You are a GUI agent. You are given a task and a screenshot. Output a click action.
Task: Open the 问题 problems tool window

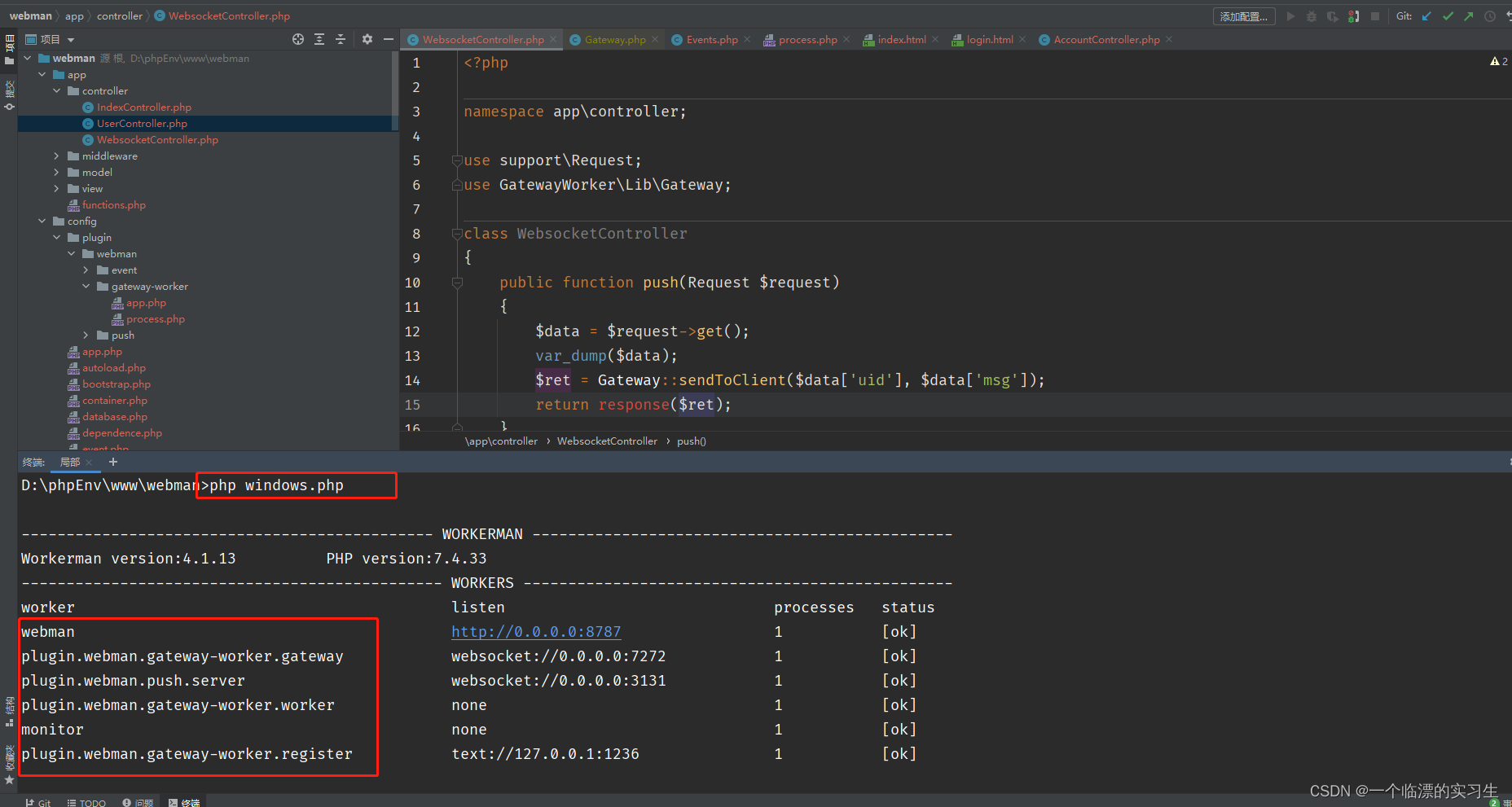(x=138, y=802)
